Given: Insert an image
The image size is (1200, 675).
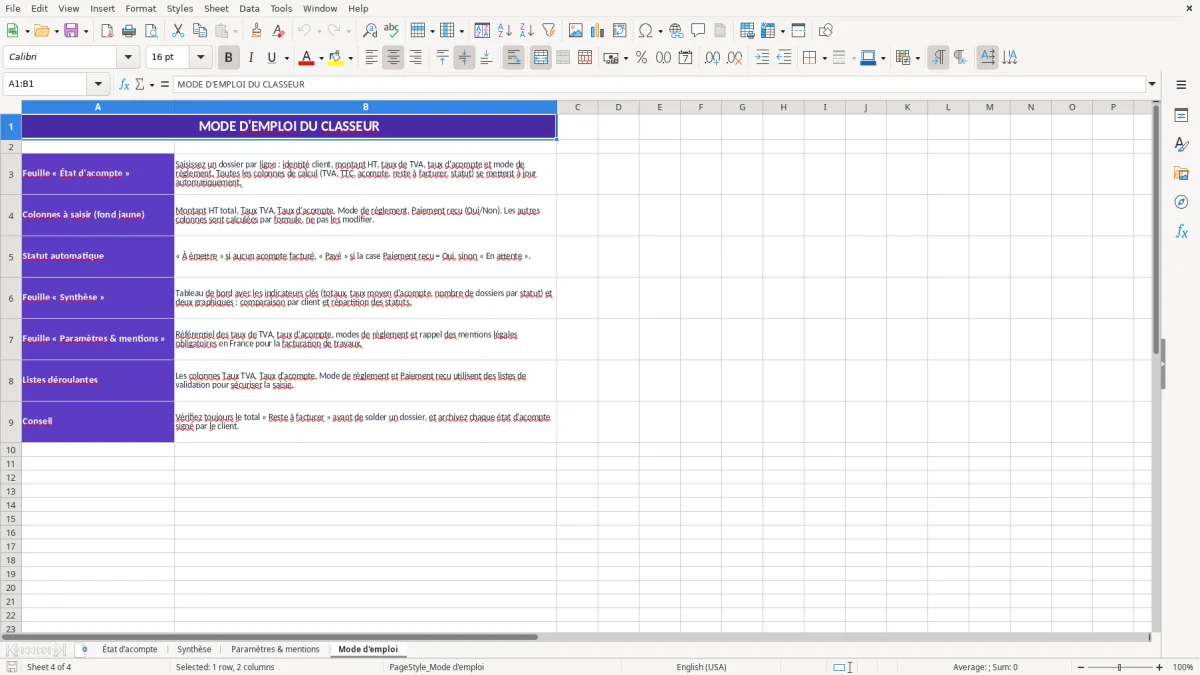Looking at the screenshot, I should coord(576,31).
